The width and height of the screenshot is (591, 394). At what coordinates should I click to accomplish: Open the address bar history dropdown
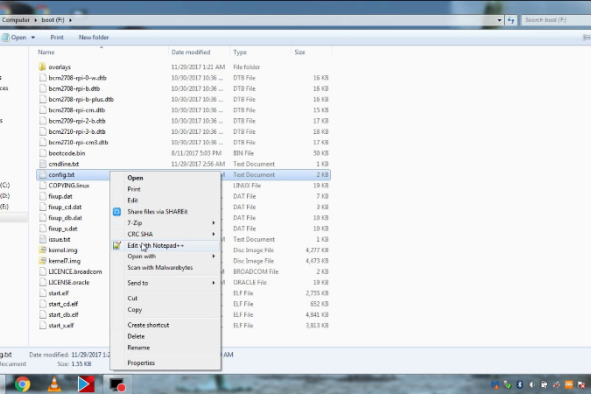[x=499, y=20]
